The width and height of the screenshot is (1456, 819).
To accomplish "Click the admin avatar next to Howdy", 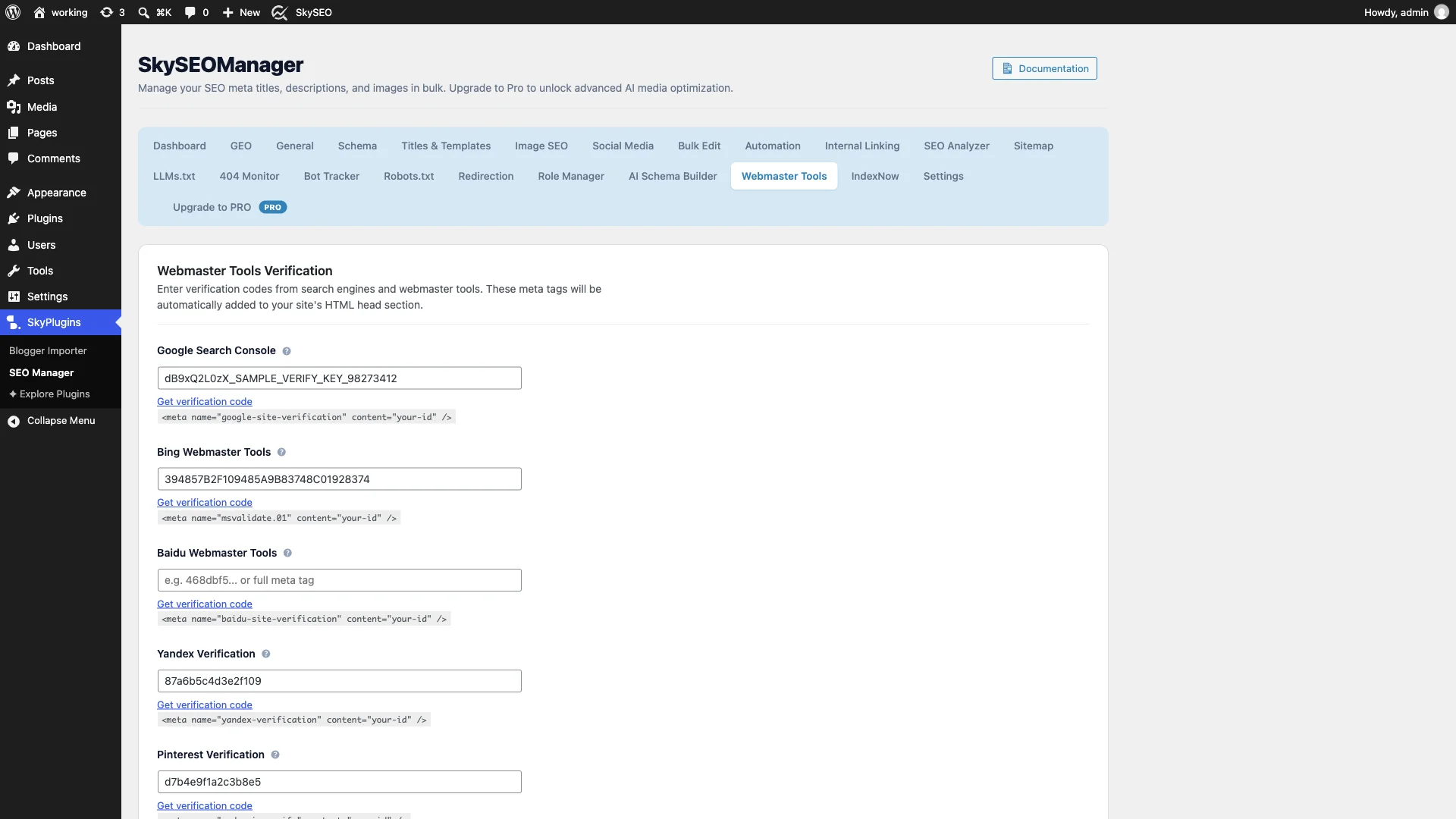I will [x=1441, y=12].
